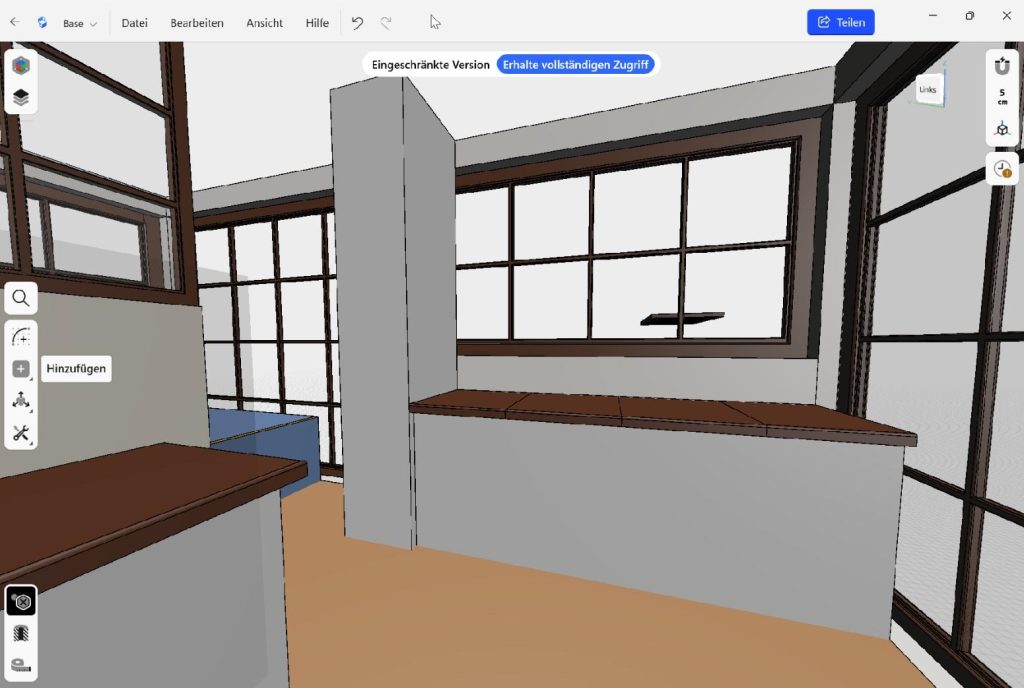Click Erhalte vollständigen Zugriff button
The width and height of the screenshot is (1024, 688).
pyautogui.click(x=576, y=65)
